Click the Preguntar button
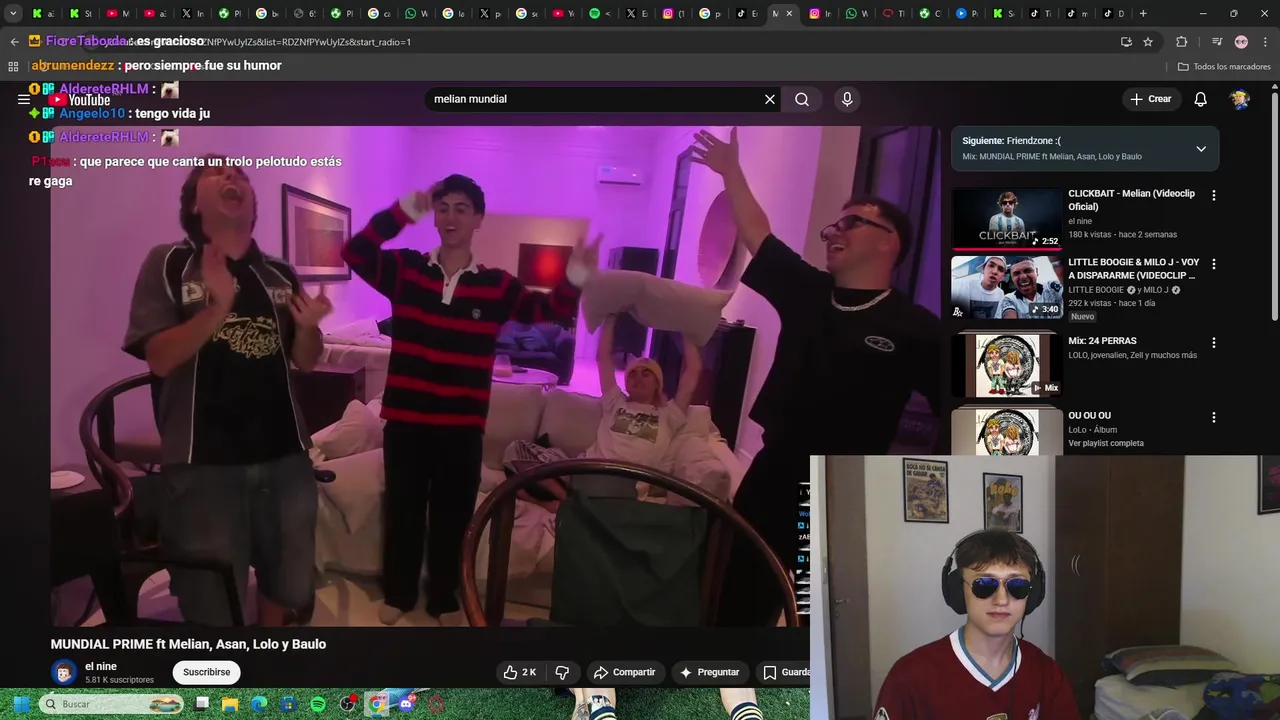 (x=709, y=672)
